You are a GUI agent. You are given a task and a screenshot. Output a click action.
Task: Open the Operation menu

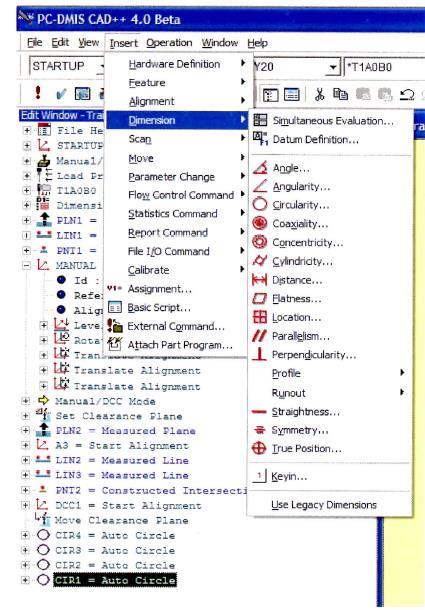point(169,43)
